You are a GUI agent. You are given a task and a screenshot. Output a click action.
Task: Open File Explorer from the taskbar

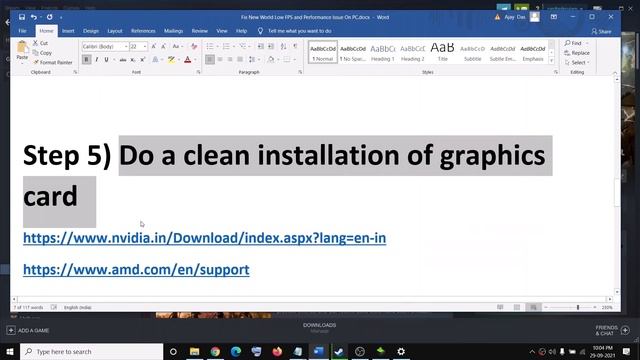click(194, 351)
